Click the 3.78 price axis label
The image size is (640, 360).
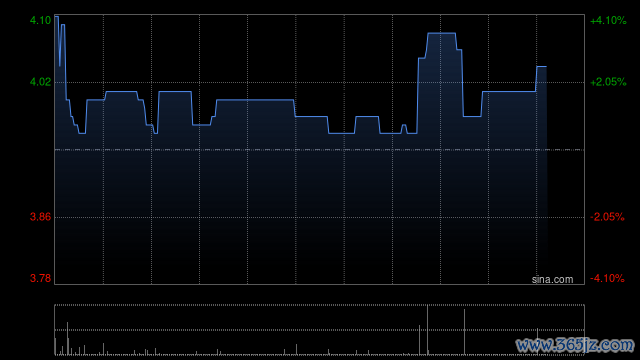click(40, 278)
